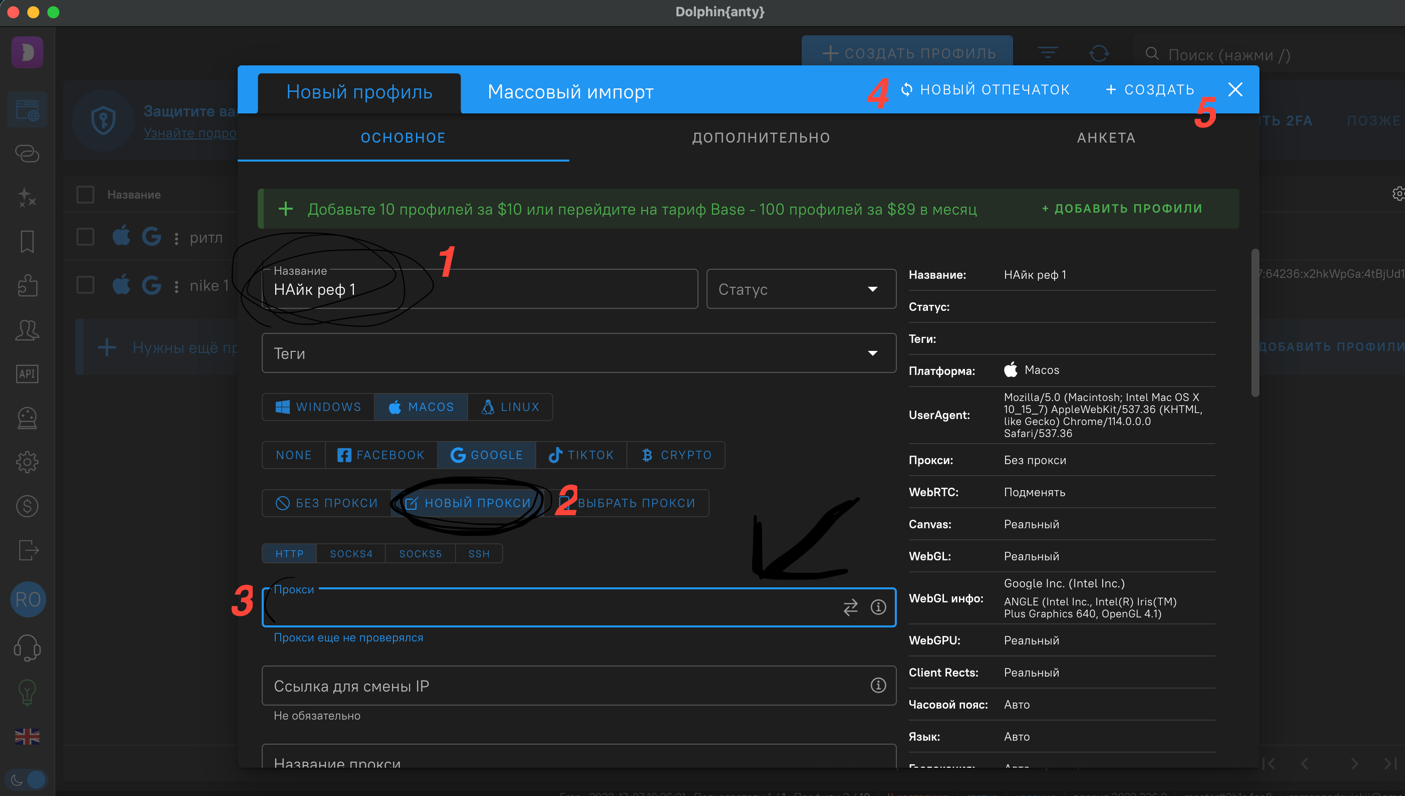The width and height of the screenshot is (1405, 796).
Task: Click the refresh icon in top bar
Action: pos(1099,53)
